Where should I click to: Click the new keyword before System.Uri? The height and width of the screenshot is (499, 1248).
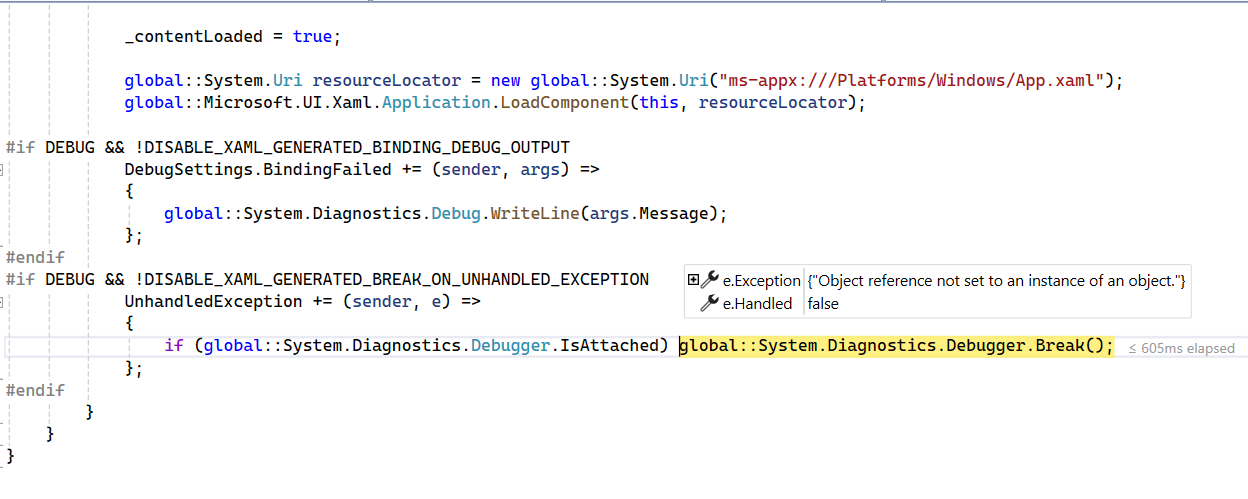506,80
